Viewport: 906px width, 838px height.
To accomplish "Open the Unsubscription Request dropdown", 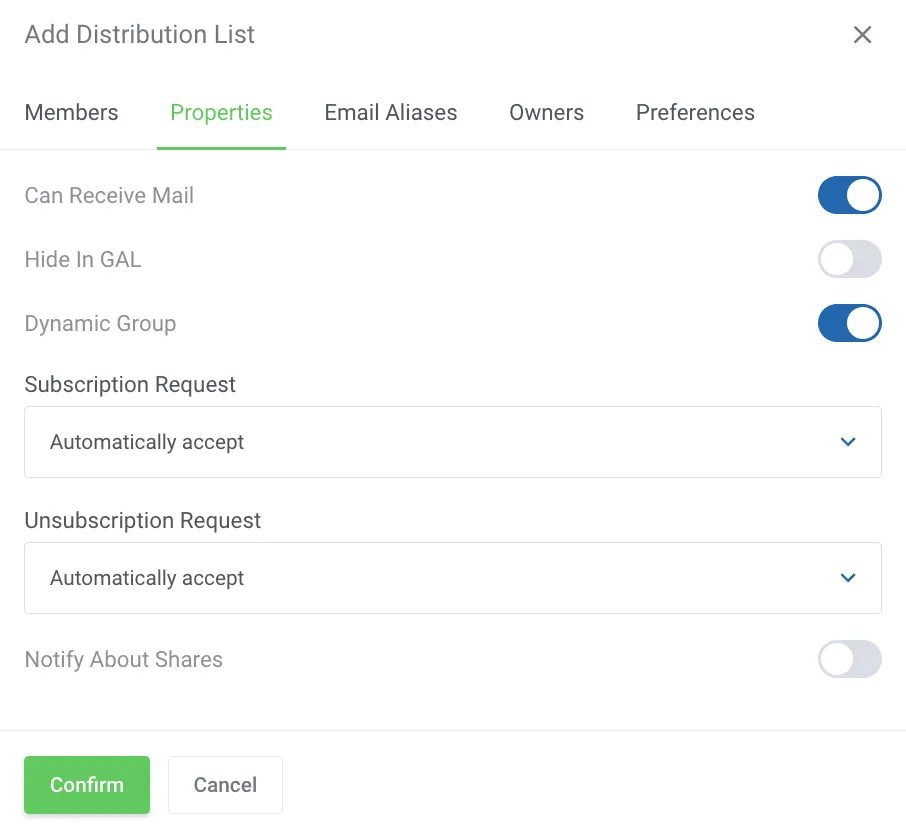I will pos(452,578).
